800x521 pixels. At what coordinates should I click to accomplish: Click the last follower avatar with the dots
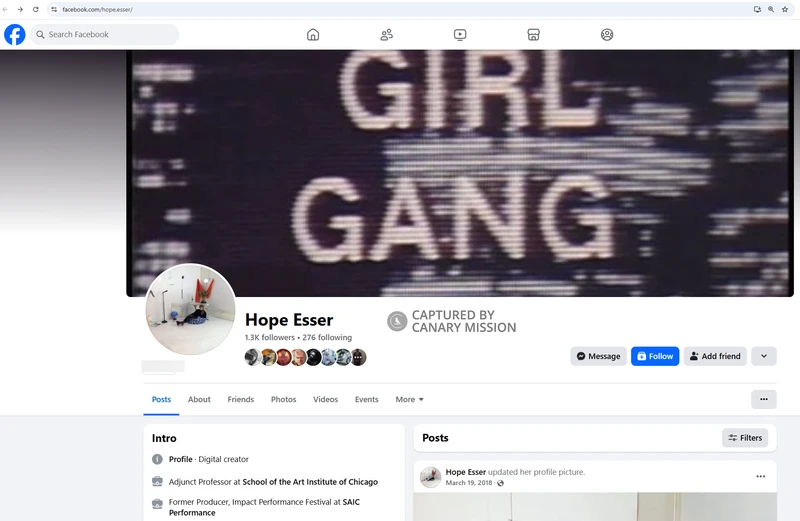pos(358,357)
